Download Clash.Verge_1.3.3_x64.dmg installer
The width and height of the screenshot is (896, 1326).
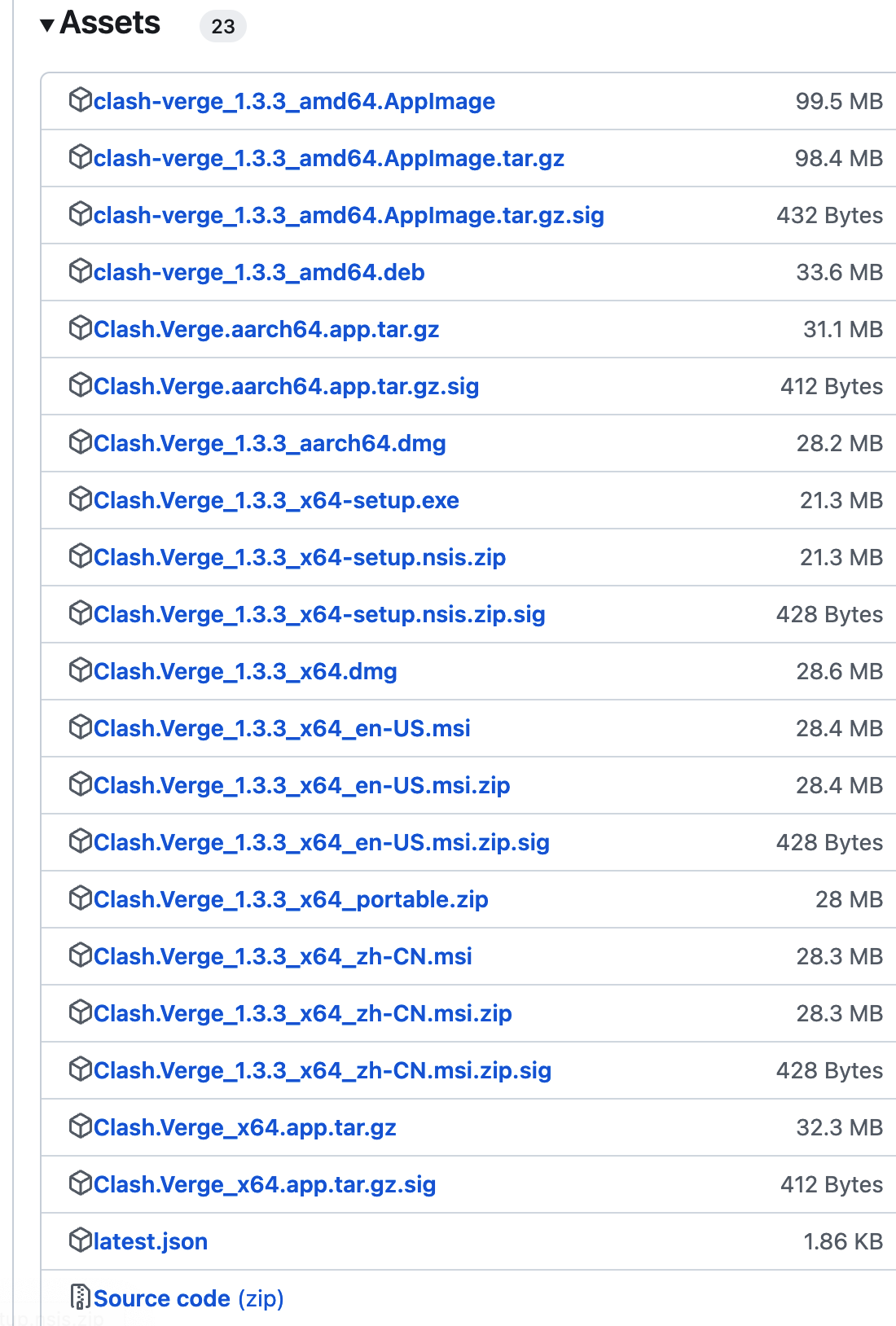(245, 671)
